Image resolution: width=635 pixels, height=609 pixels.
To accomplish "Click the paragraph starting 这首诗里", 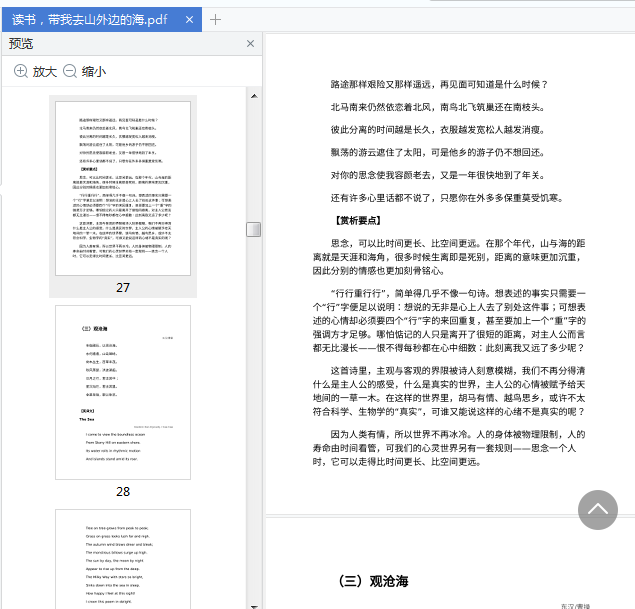I will [449, 391].
